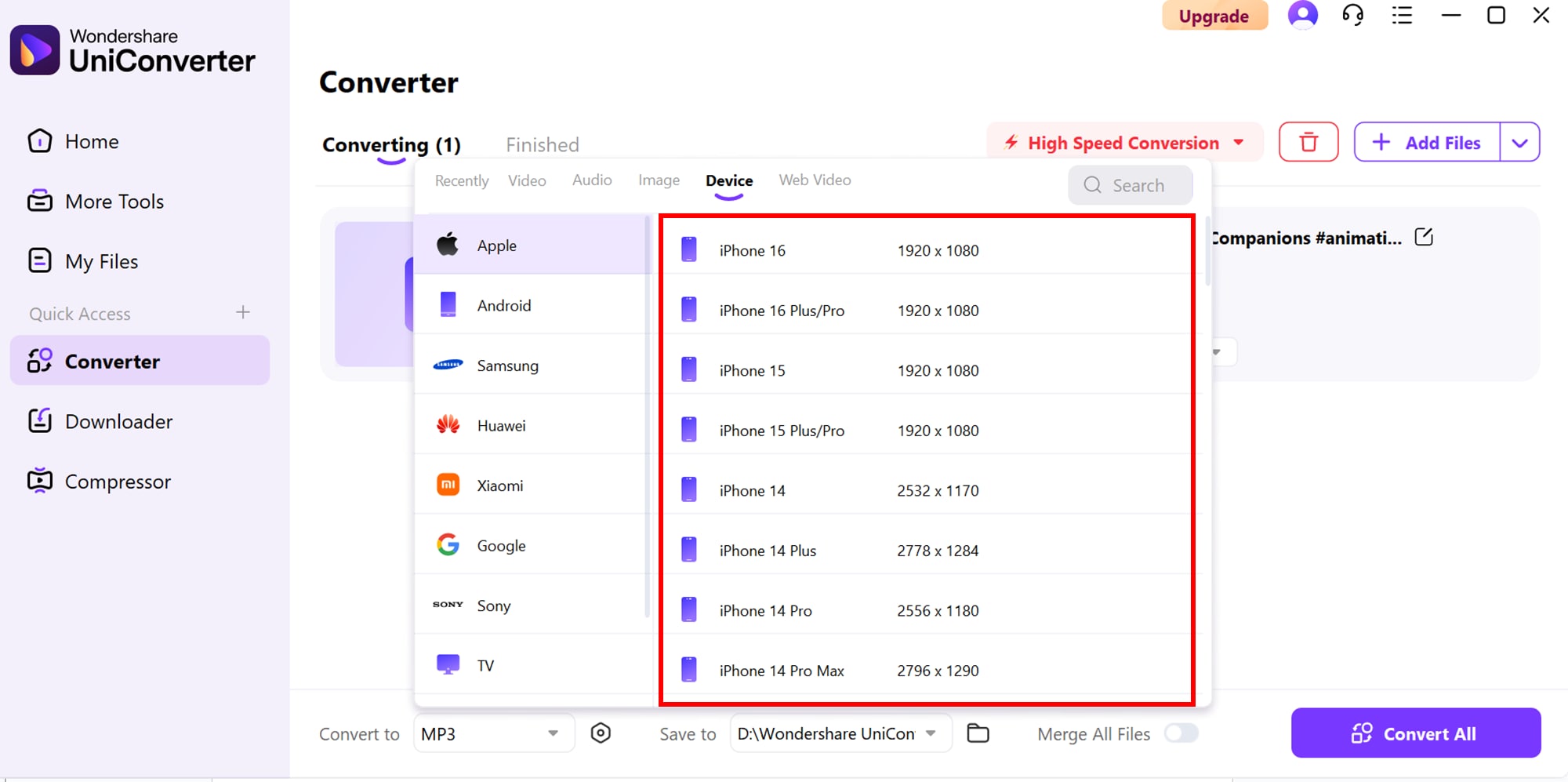Choose iPhone 14 Pro Max preset
The height and width of the screenshot is (782, 1568).
pyautogui.click(x=927, y=671)
